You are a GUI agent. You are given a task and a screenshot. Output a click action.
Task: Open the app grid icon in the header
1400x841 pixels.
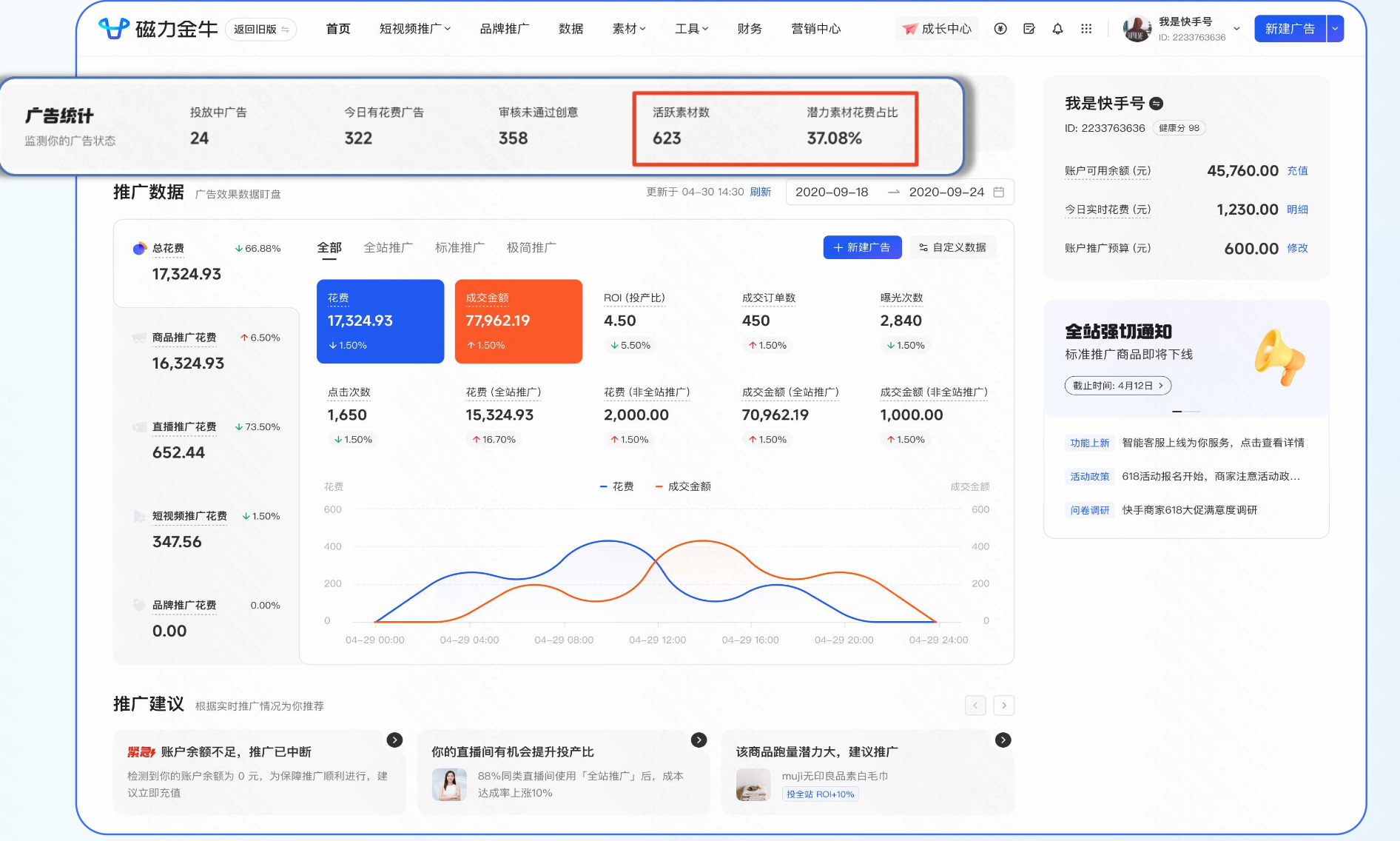(x=1086, y=29)
